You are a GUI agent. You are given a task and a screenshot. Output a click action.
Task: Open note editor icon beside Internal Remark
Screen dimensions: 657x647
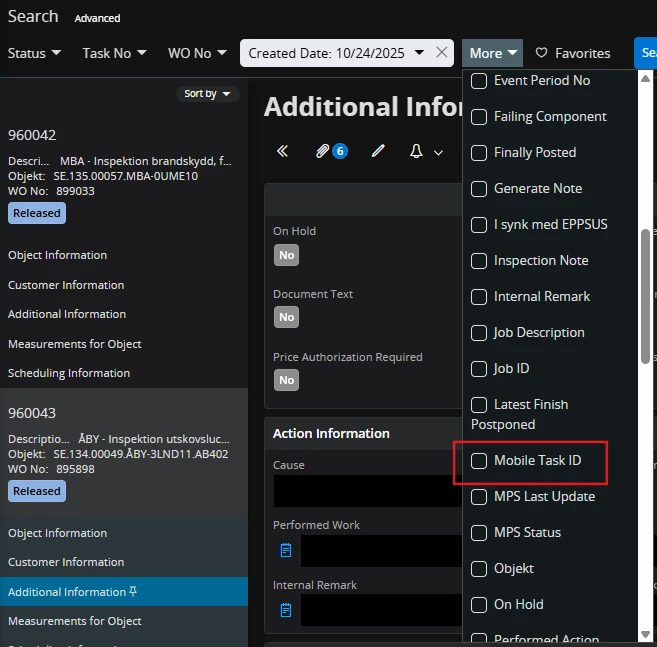[x=286, y=610]
